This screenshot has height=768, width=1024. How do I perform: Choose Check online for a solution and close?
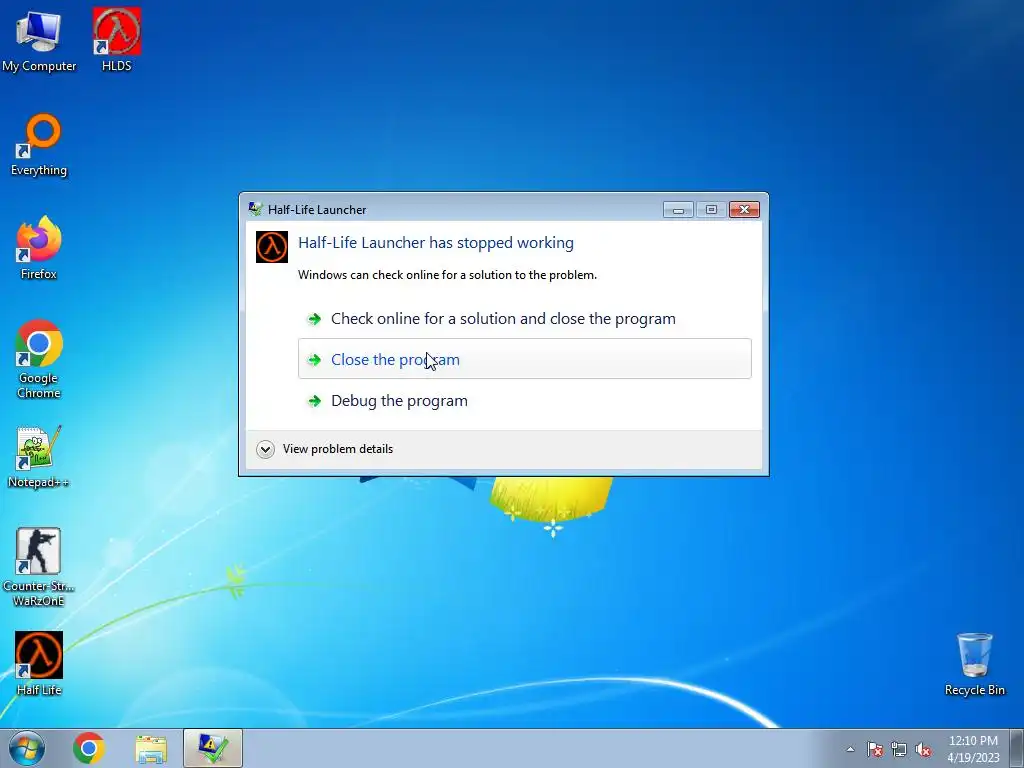click(x=524, y=319)
